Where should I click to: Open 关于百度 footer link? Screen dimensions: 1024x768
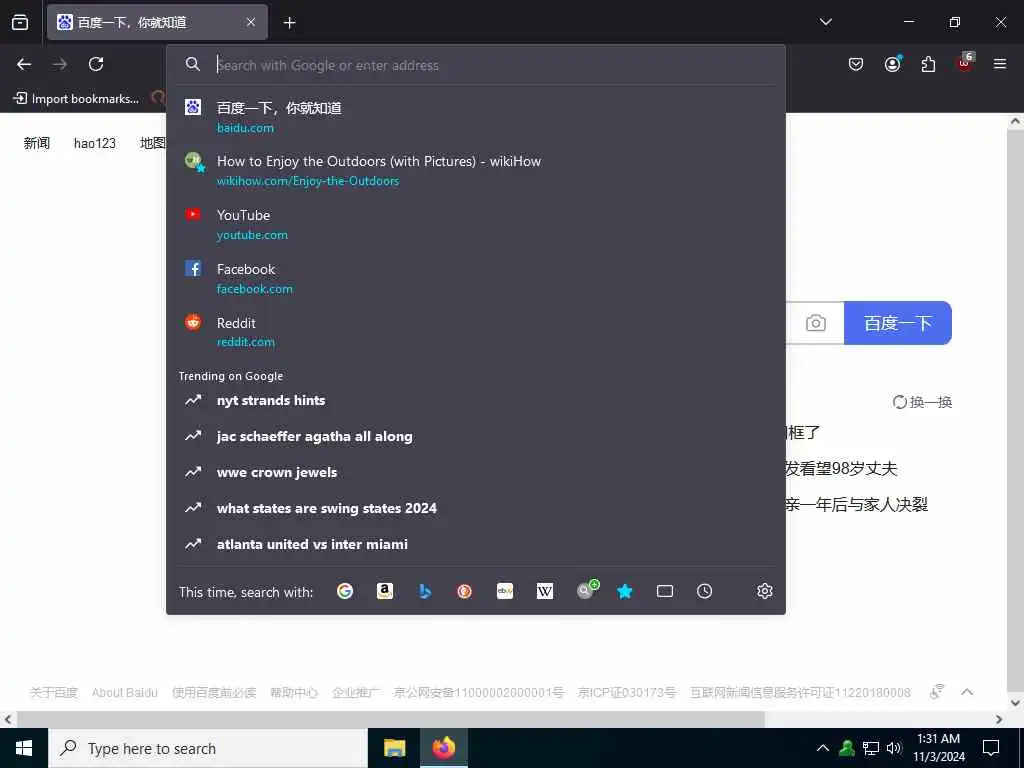click(54, 692)
